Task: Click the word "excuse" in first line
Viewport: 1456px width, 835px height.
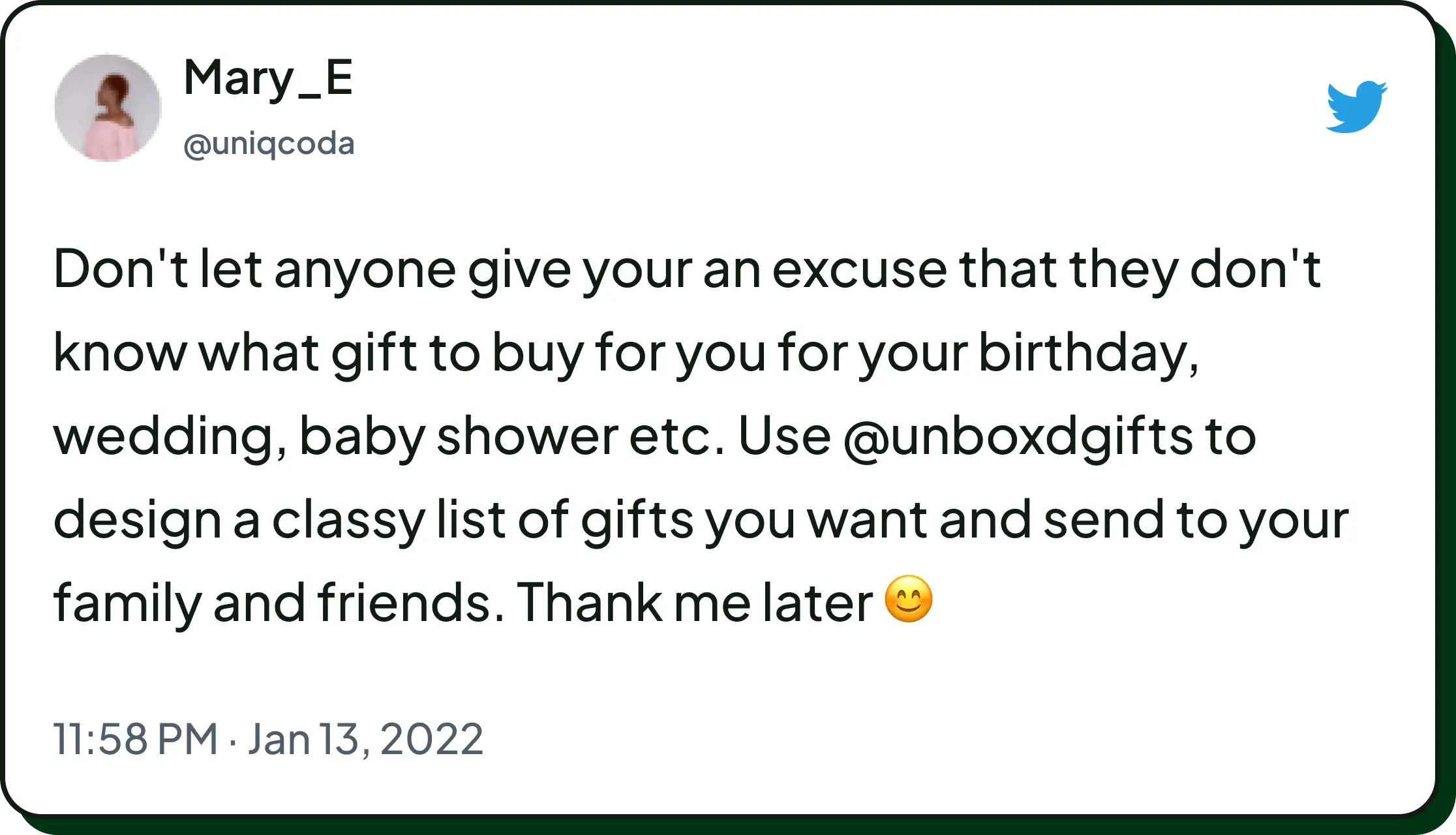Action: point(859,269)
